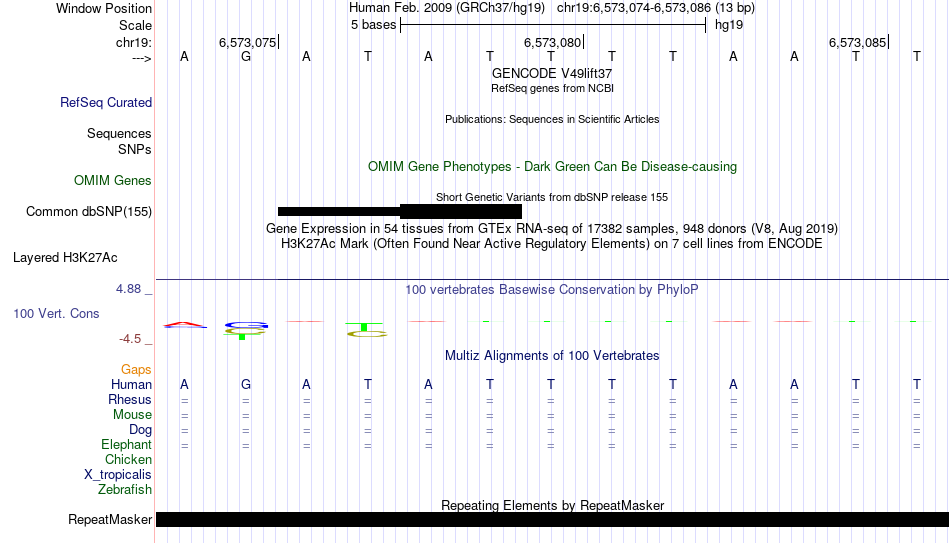This screenshot has width=950, height=543.
Task: Click the sequence direction arrow
Action: (141, 59)
